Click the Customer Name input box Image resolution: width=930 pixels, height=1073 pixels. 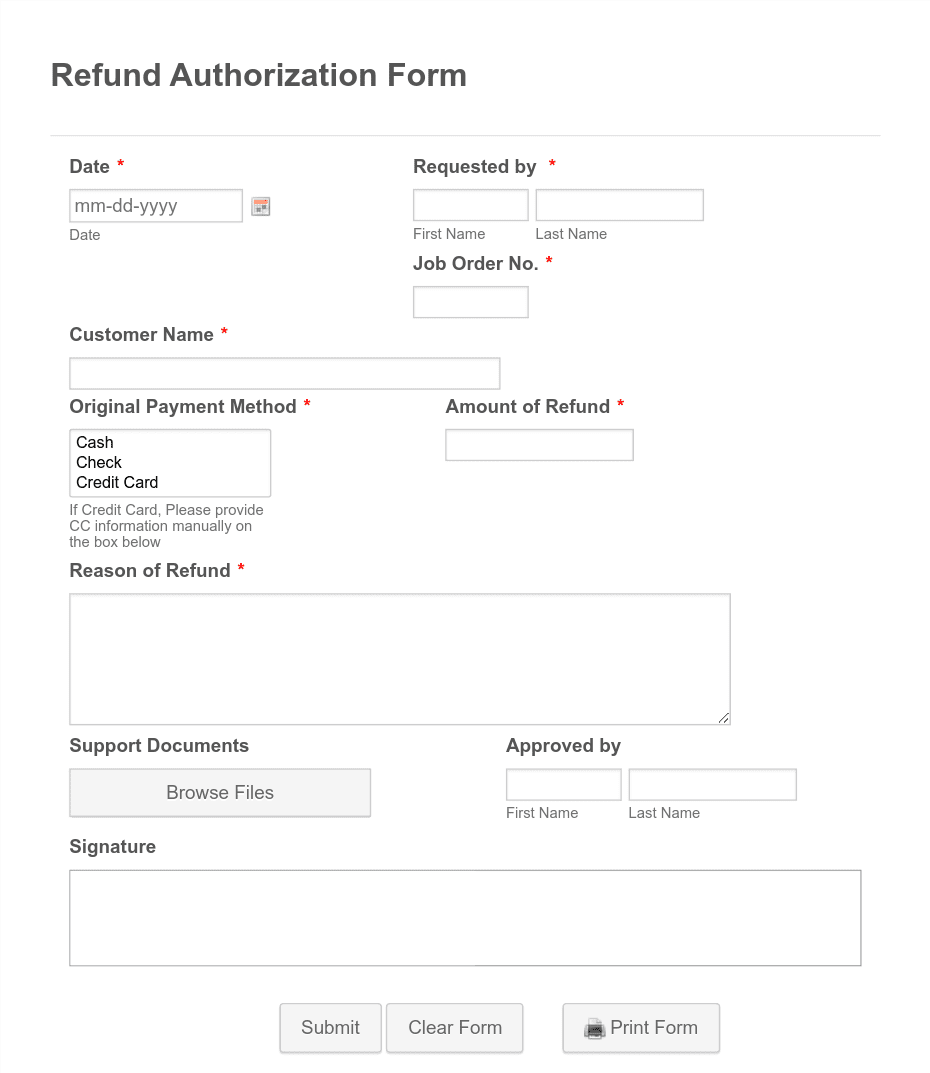click(284, 372)
